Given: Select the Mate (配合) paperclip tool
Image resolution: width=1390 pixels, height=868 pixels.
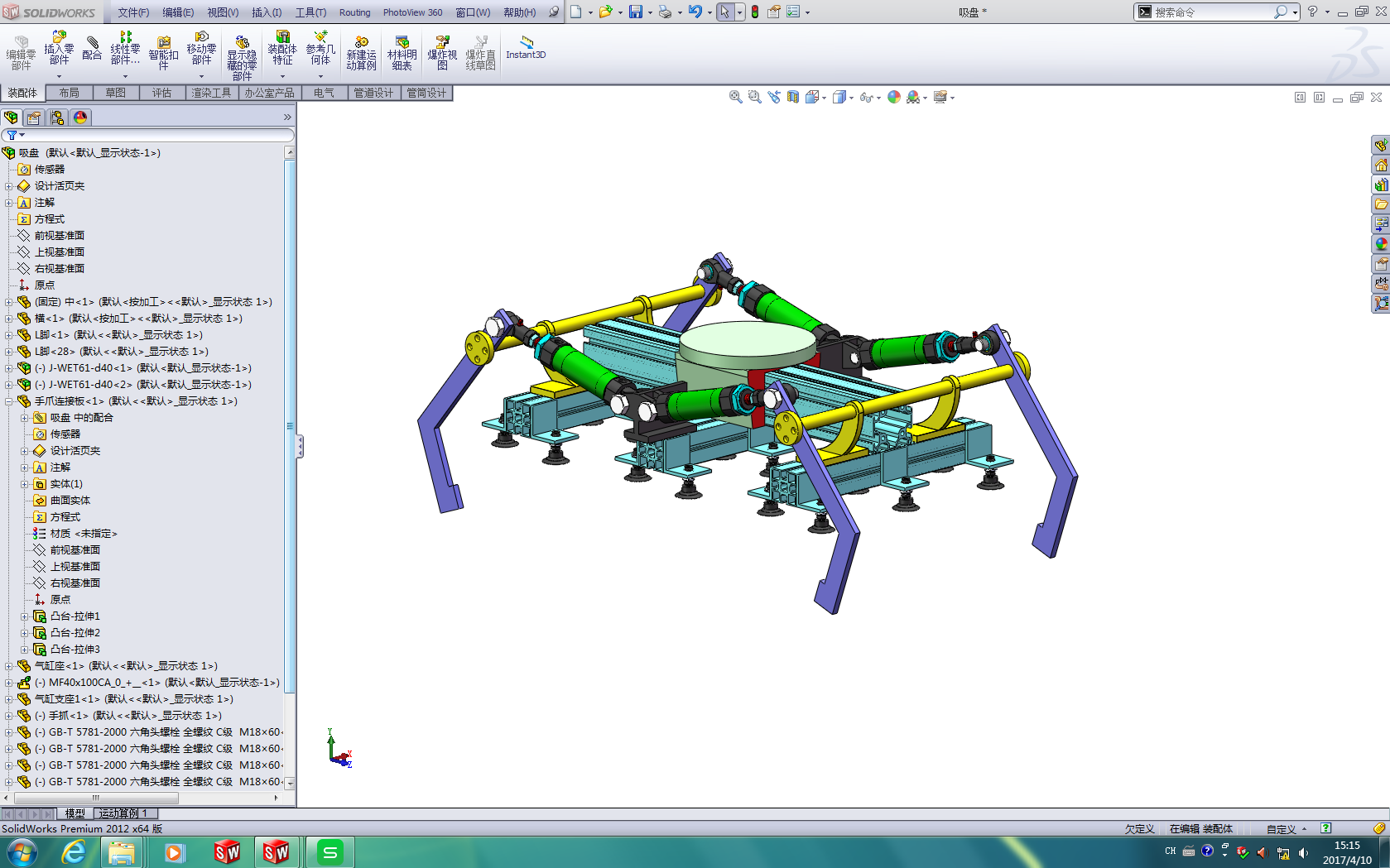Looking at the screenshot, I should tap(92, 48).
